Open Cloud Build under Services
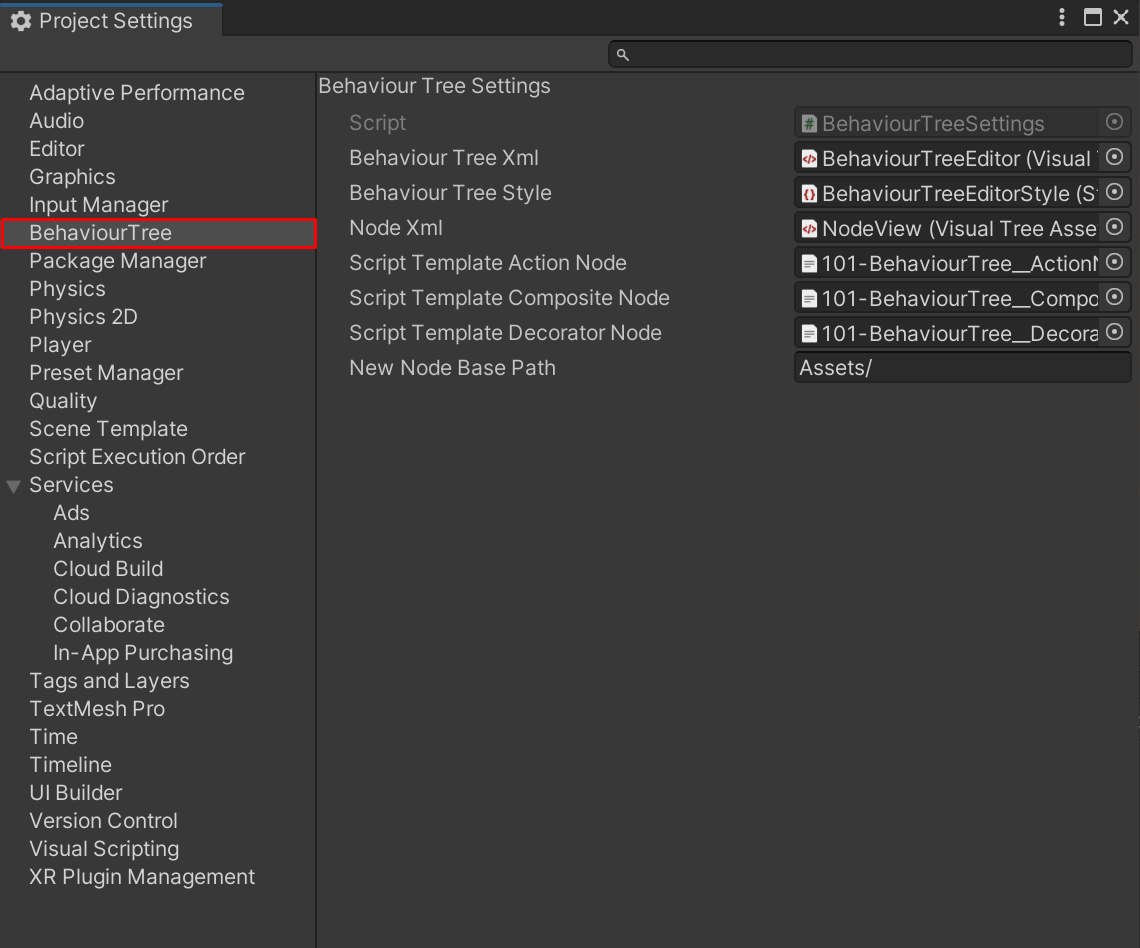Image resolution: width=1140 pixels, height=948 pixels. pyautogui.click(x=108, y=569)
